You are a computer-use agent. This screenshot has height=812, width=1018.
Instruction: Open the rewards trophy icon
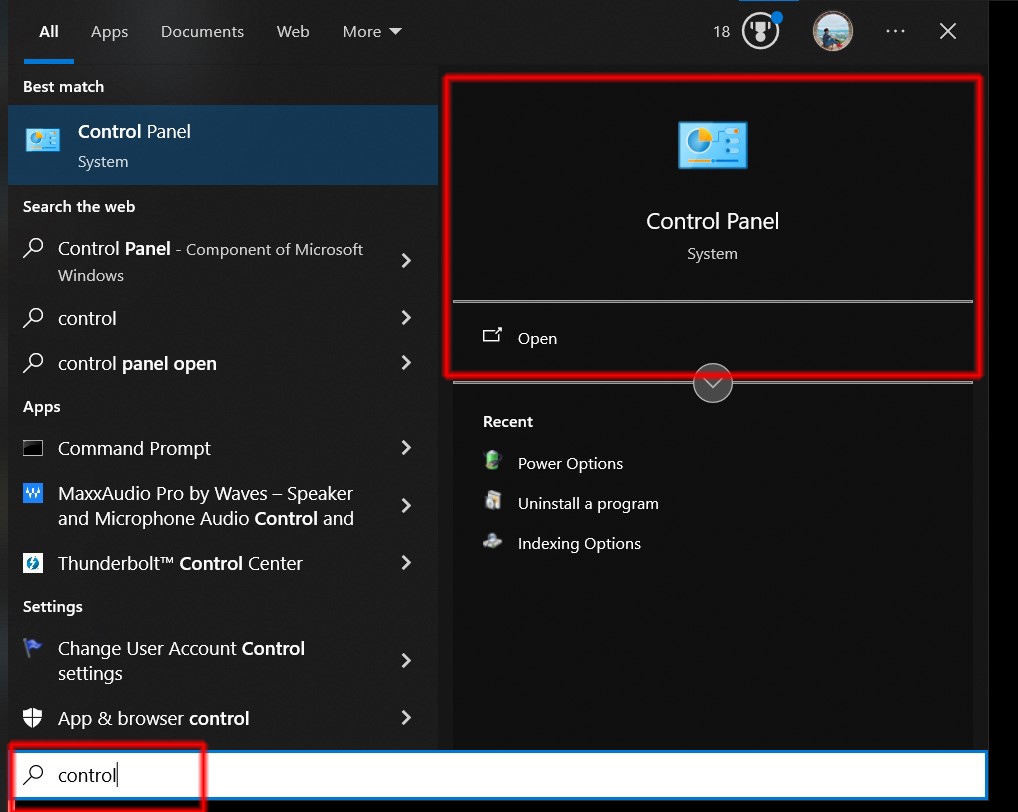coord(761,31)
